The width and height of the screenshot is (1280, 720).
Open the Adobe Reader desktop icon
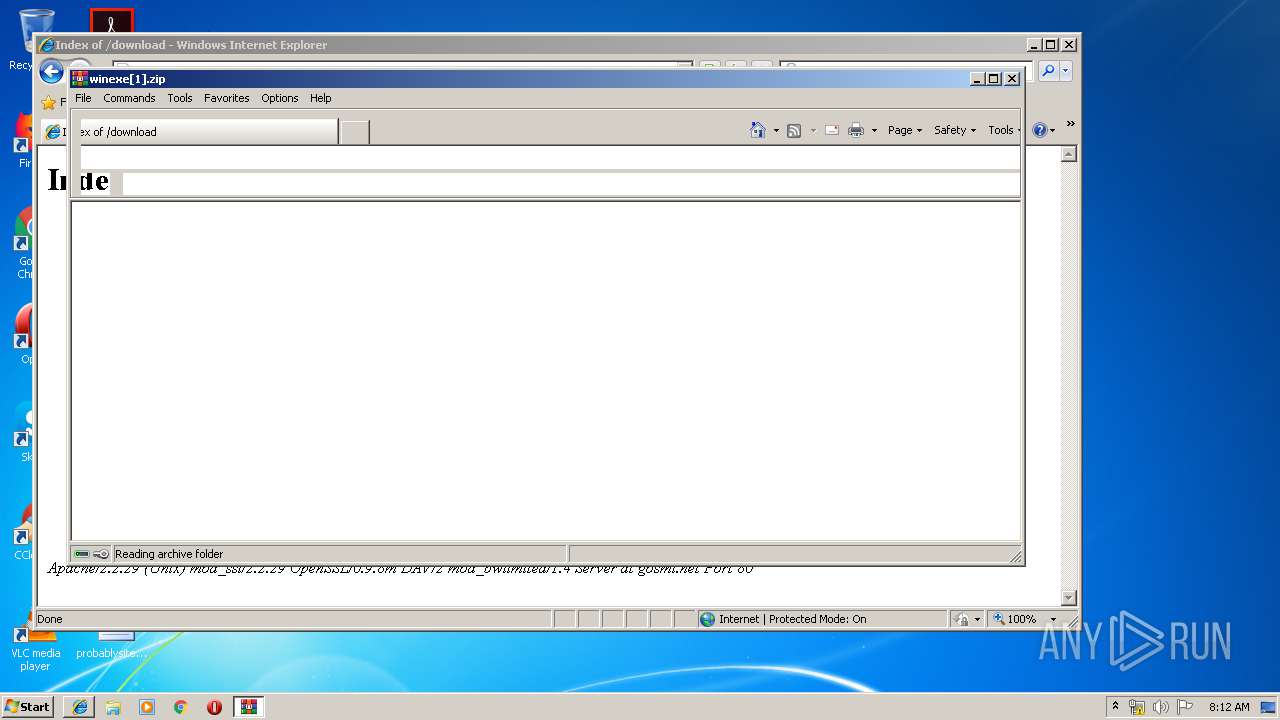[112, 21]
